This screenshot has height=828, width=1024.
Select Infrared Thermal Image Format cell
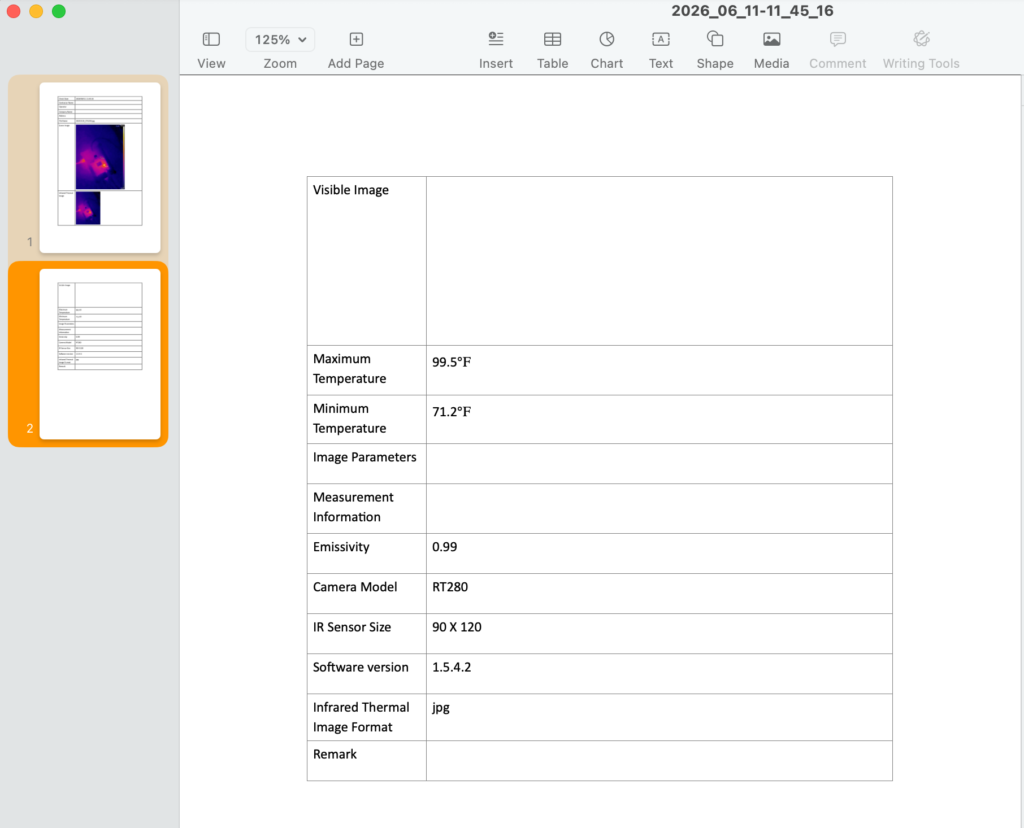click(x=366, y=717)
